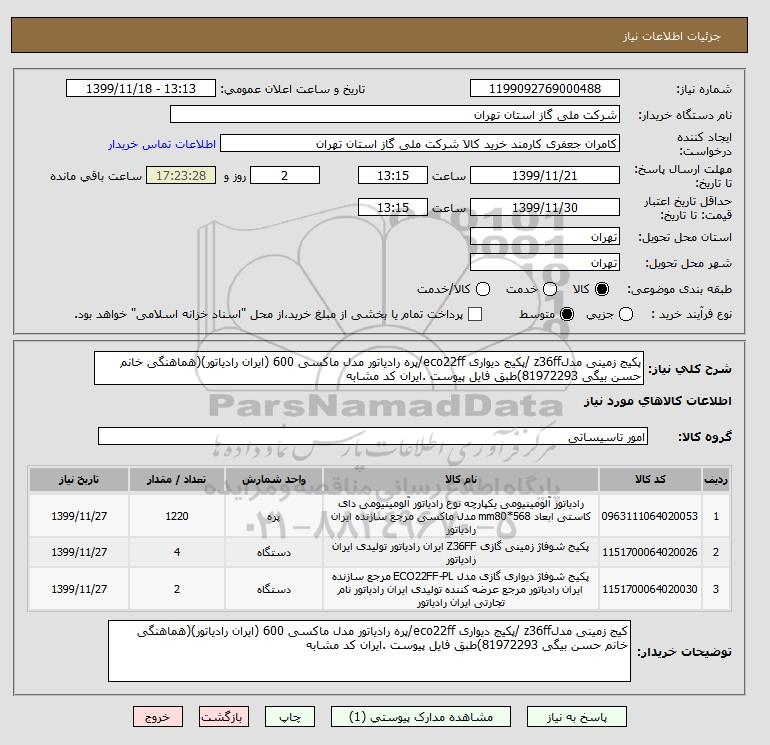Click the دستگاه unit in row 3
The image size is (770, 745).
tap(274, 589)
